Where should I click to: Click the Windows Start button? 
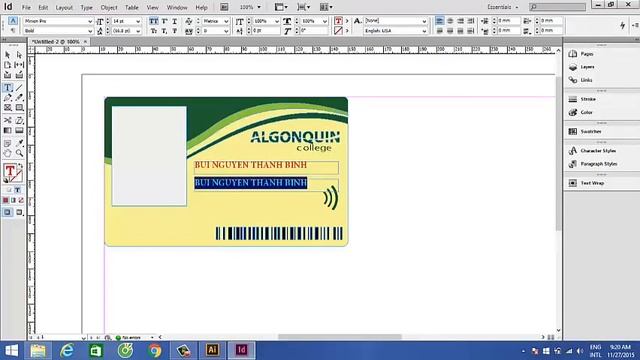[11, 351]
